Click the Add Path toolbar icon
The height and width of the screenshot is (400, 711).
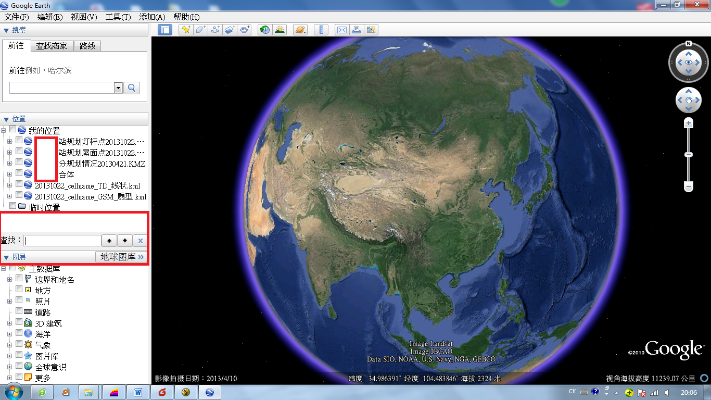(215, 30)
